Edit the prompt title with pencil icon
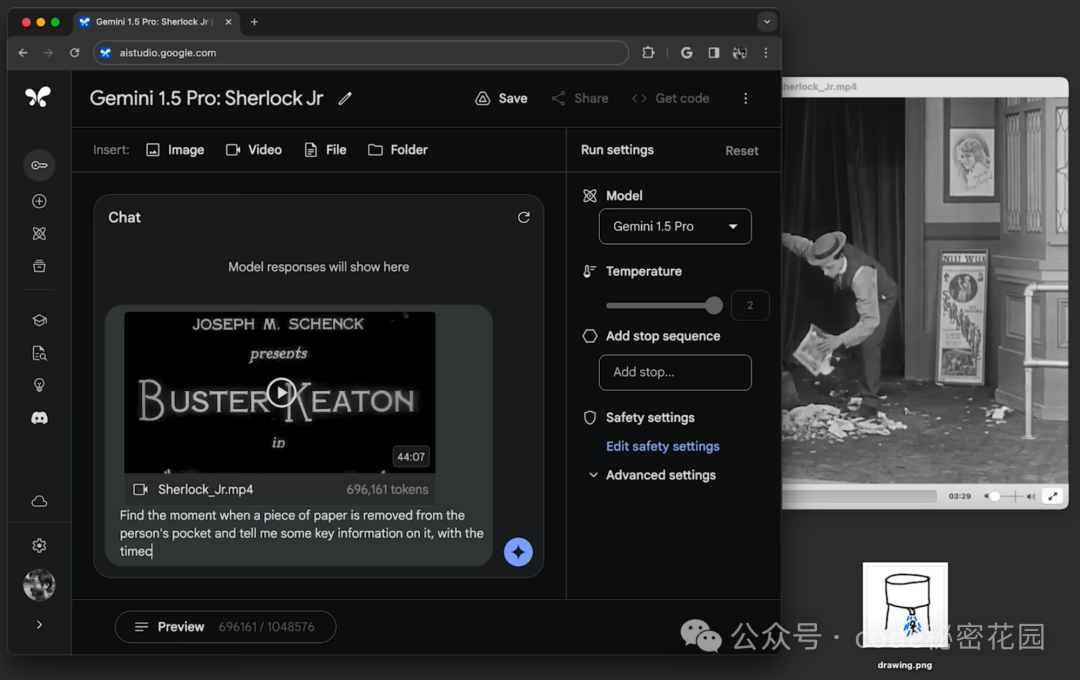Viewport: 1080px width, 680px height. tap(345, 99)
